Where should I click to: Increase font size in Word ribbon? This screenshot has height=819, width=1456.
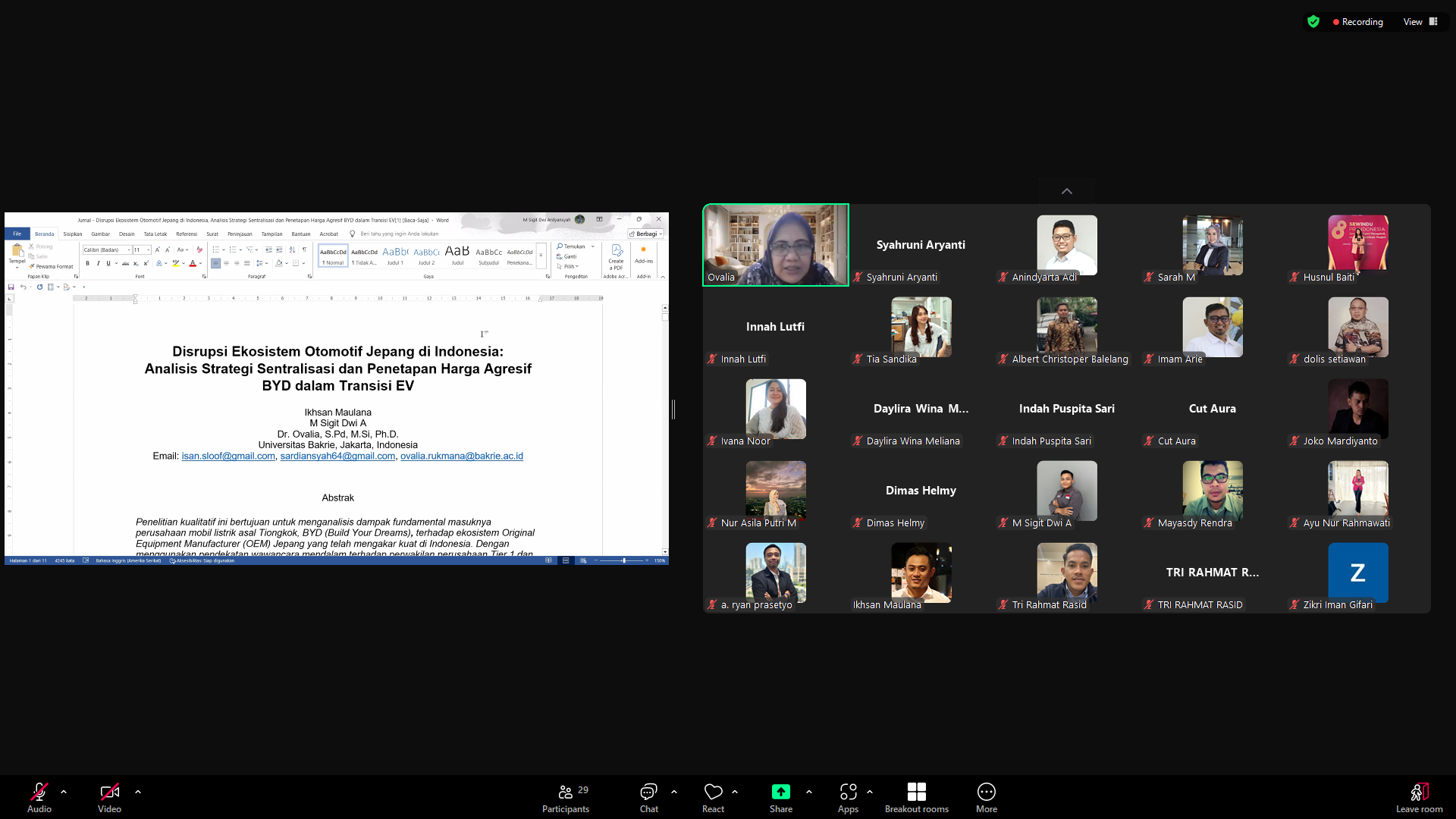coord(157,249)
